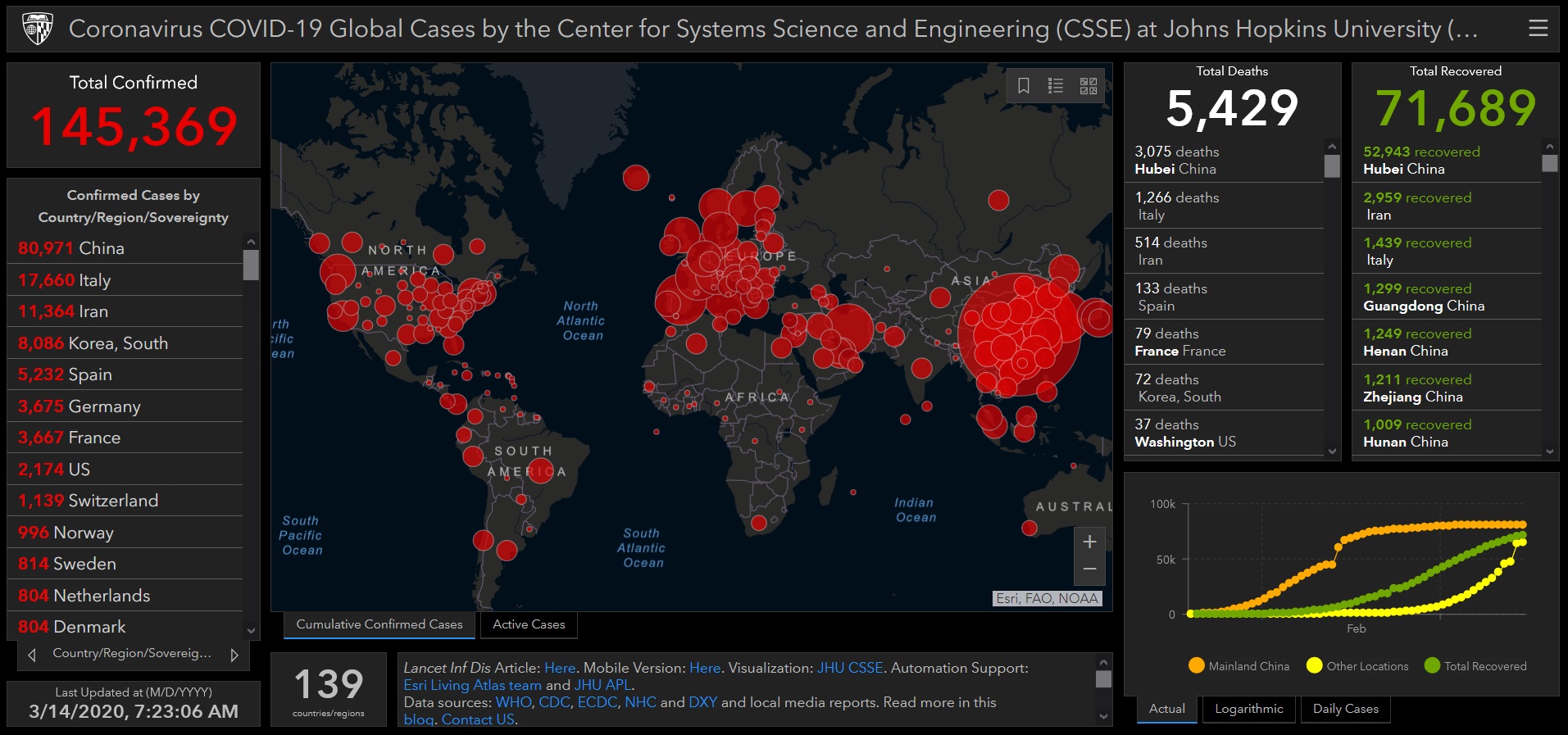Select Iran 514 deaths entry
Screen dimensions: 1568x735
1225,251
